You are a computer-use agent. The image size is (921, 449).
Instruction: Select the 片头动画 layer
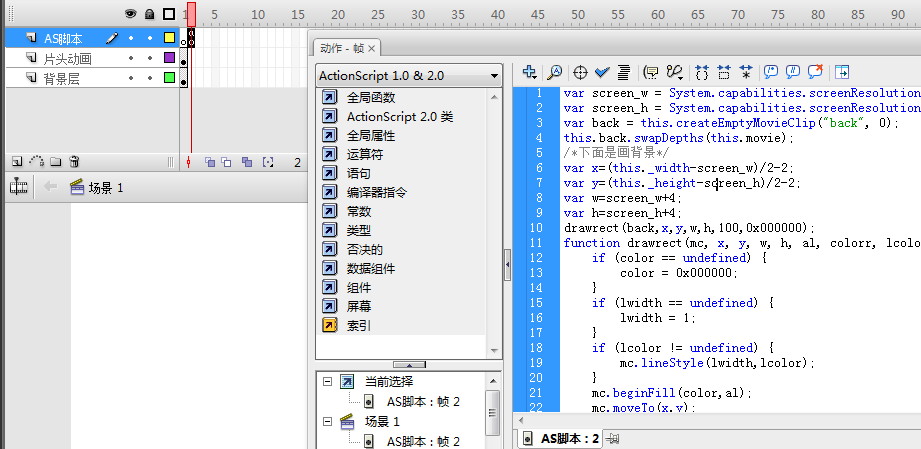pyautogui.click(x=68, y=59)
